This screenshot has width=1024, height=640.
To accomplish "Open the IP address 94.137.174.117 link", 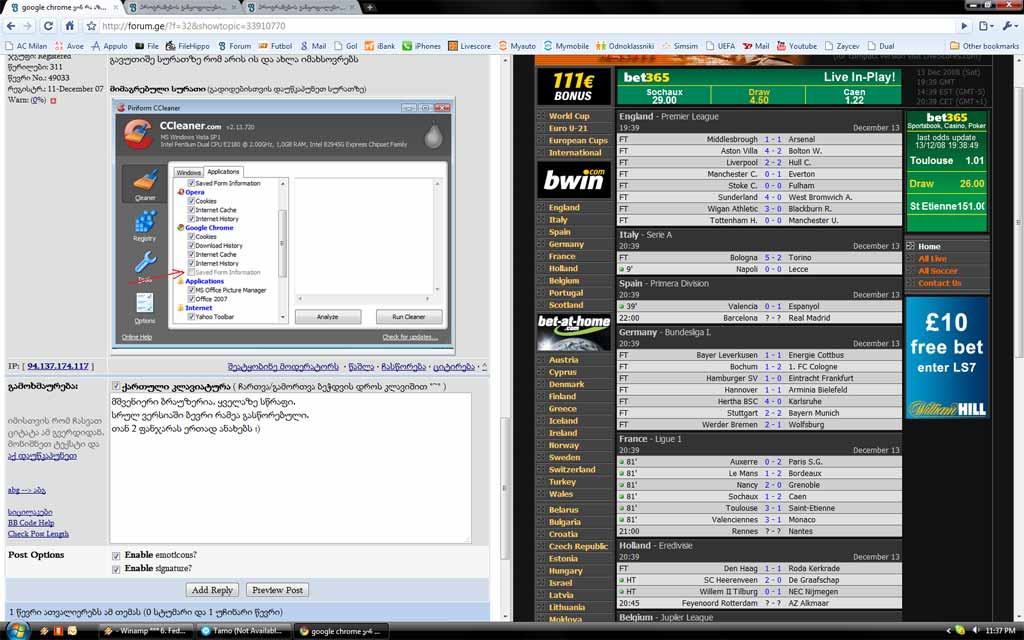I will coord(57,366).
